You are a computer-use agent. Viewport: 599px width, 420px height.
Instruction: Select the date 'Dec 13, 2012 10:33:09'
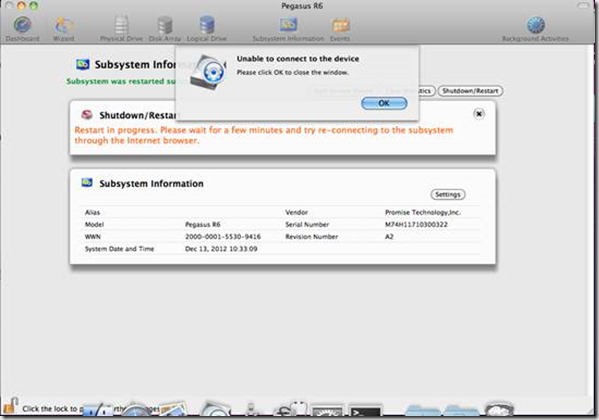coord(221,249)
